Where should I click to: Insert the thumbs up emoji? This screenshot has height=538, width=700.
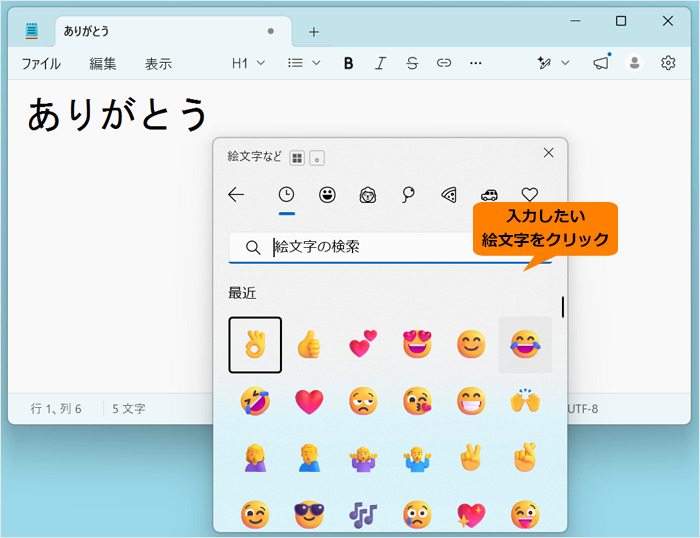(309, 345)
